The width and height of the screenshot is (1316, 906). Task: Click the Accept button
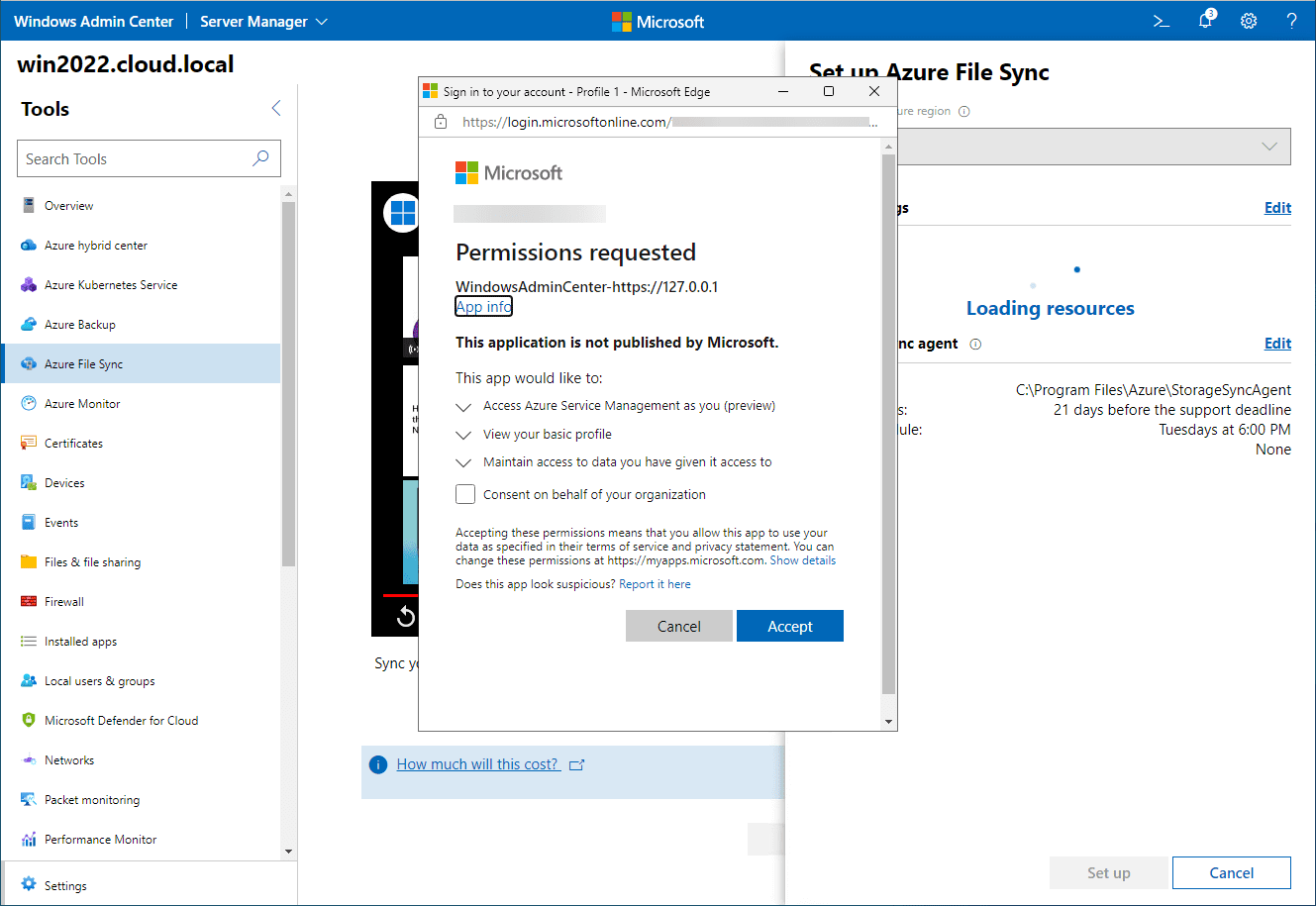[789, 626]
